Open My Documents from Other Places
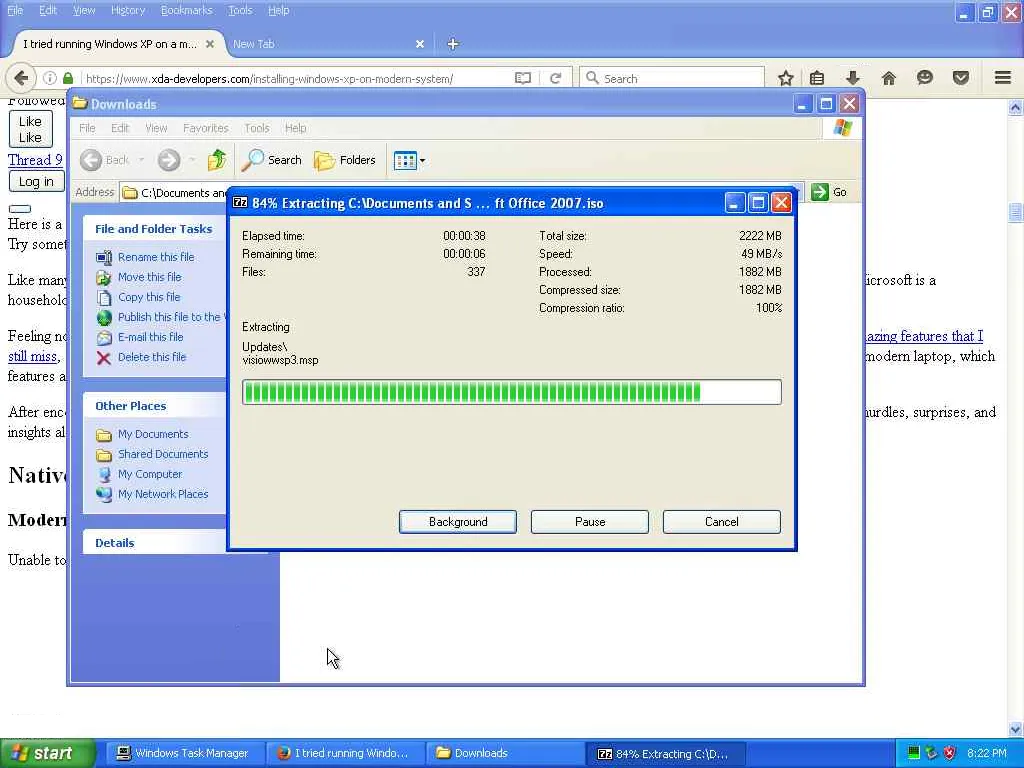The height and width of the screenshot is (768, 1024). click(153, 434)
